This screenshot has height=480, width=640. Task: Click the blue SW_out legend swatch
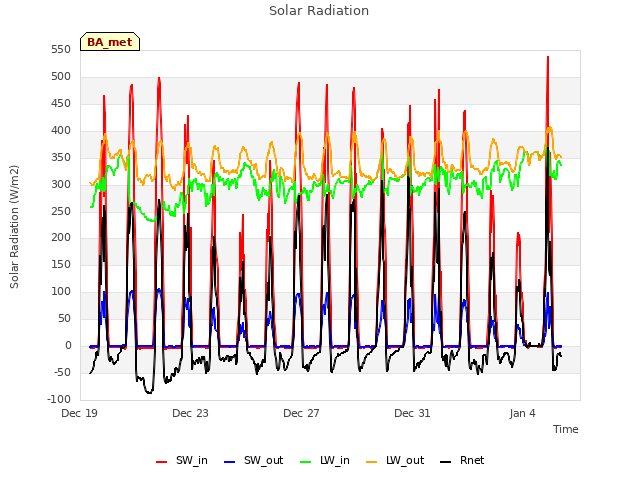click(x=230, y=462)
